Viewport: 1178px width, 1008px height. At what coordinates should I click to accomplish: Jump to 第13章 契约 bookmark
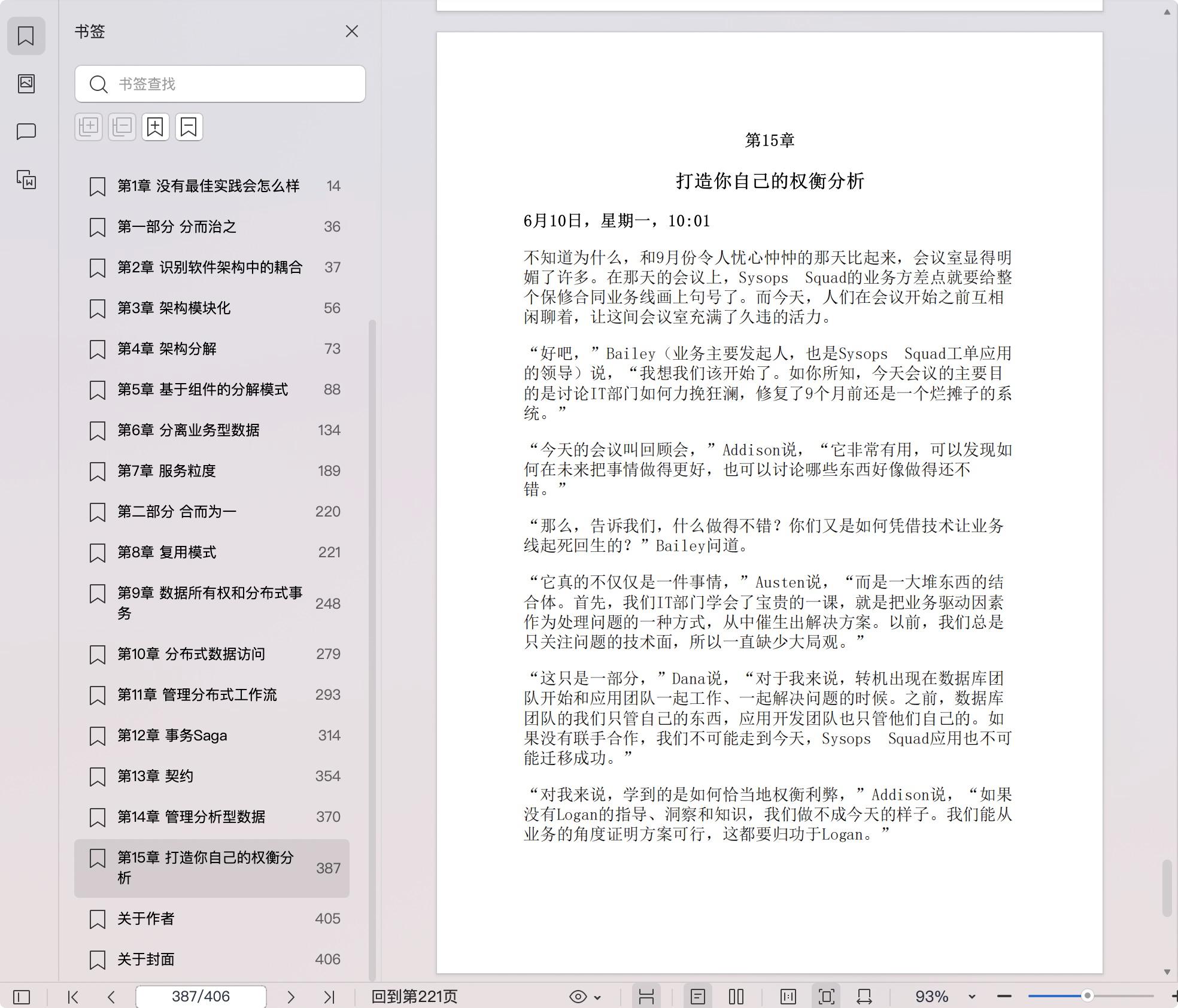pyautogui.click(x=212, y=776)
